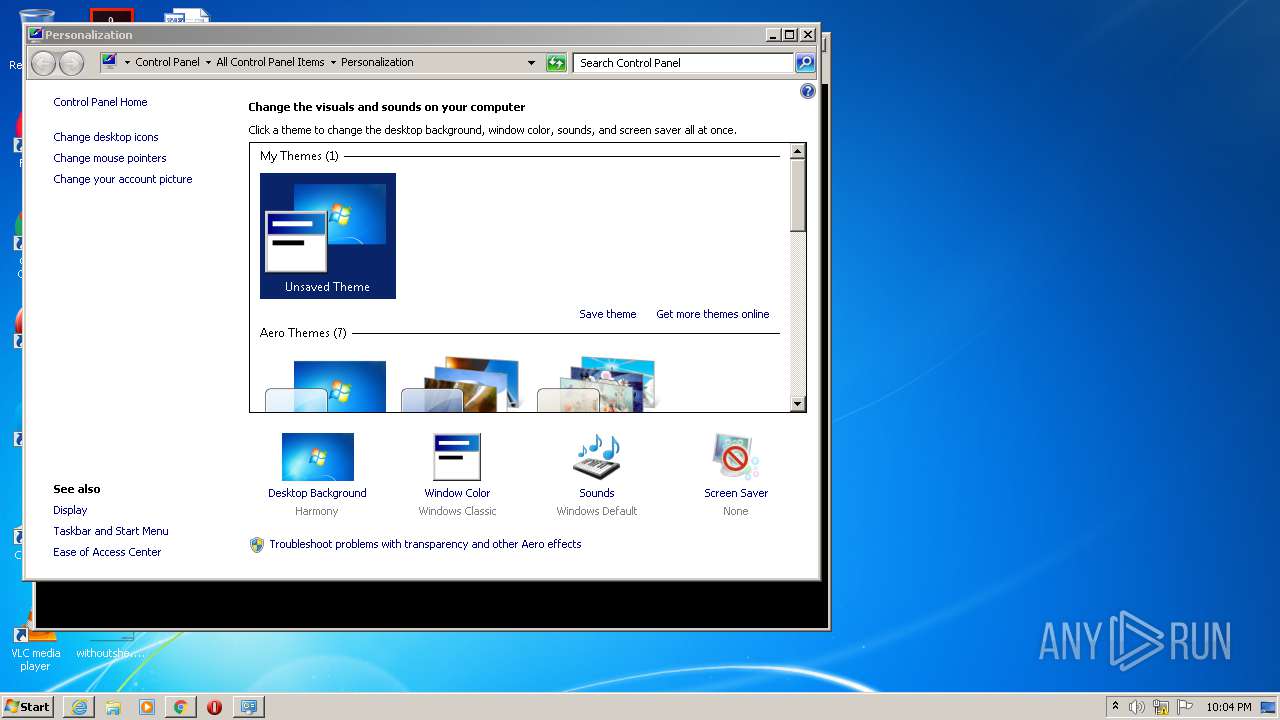
Task: Click the volume speaker tray icon
Action: coord(1137,707)
